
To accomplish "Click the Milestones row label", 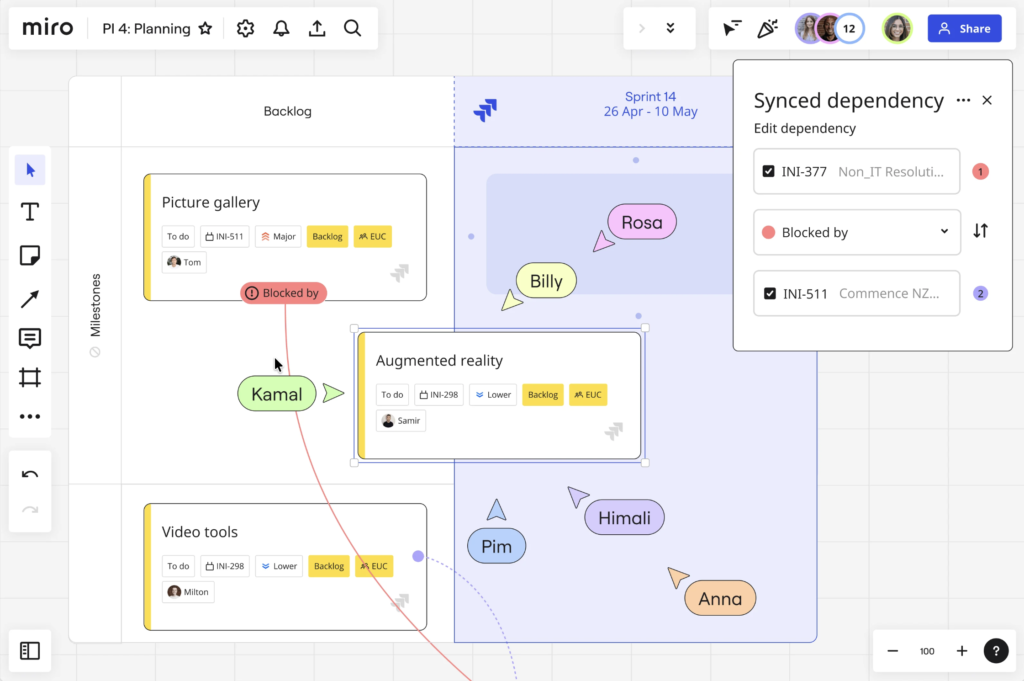I will click(x=95, y=305).
